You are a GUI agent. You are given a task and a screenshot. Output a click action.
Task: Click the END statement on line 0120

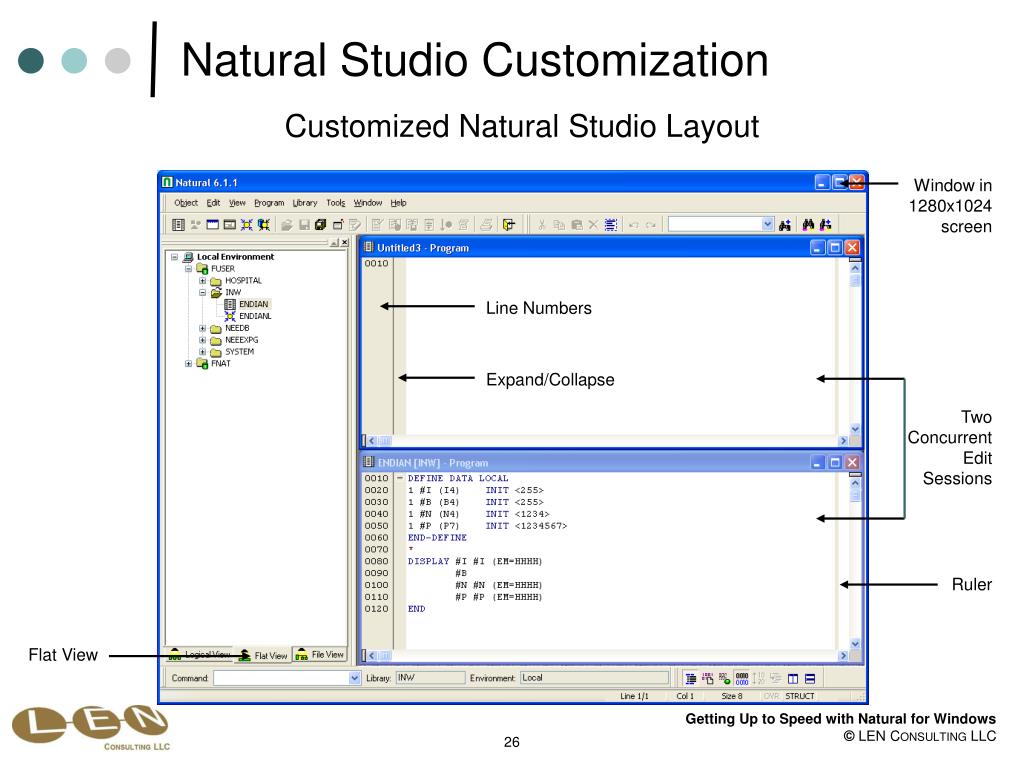tap(417, 609)
